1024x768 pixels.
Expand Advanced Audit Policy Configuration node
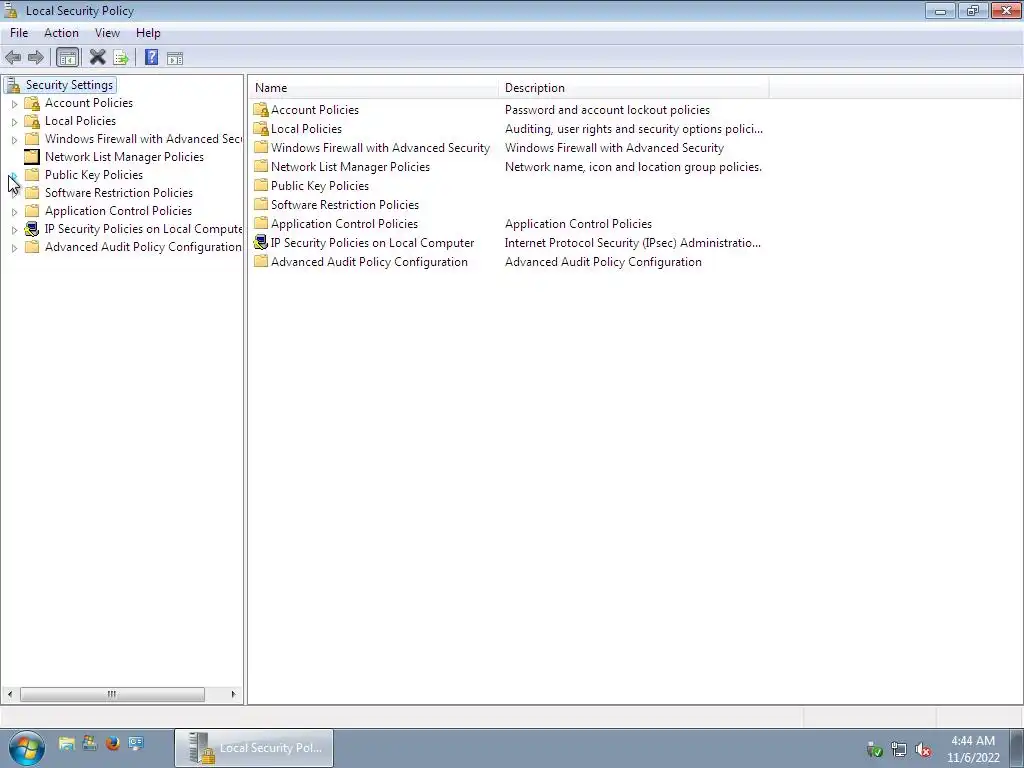[14, 248]
